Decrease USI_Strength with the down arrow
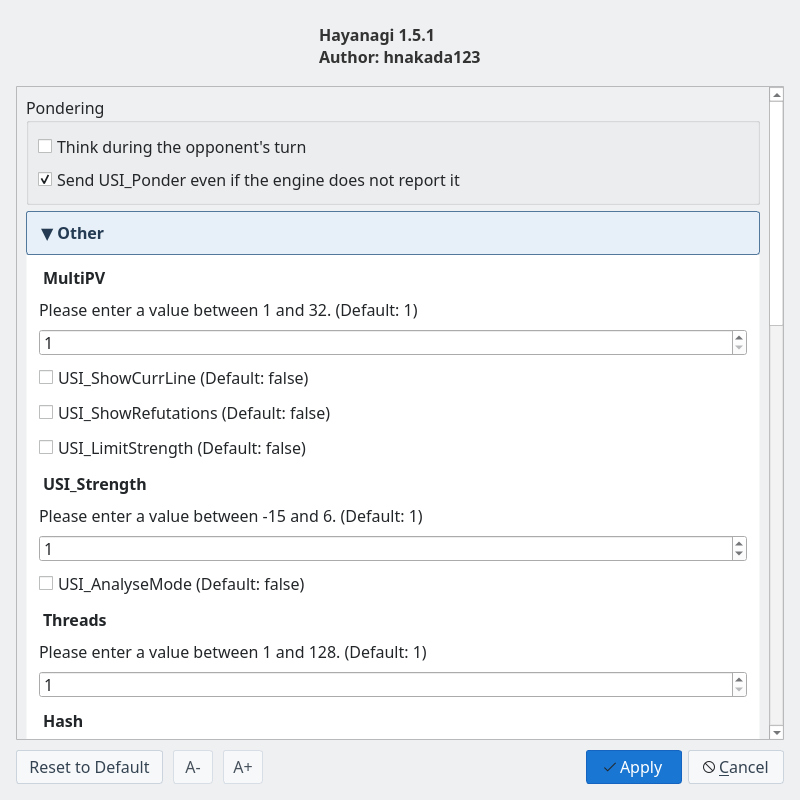The height and width of the screenshot is (800, 800). 739,554
